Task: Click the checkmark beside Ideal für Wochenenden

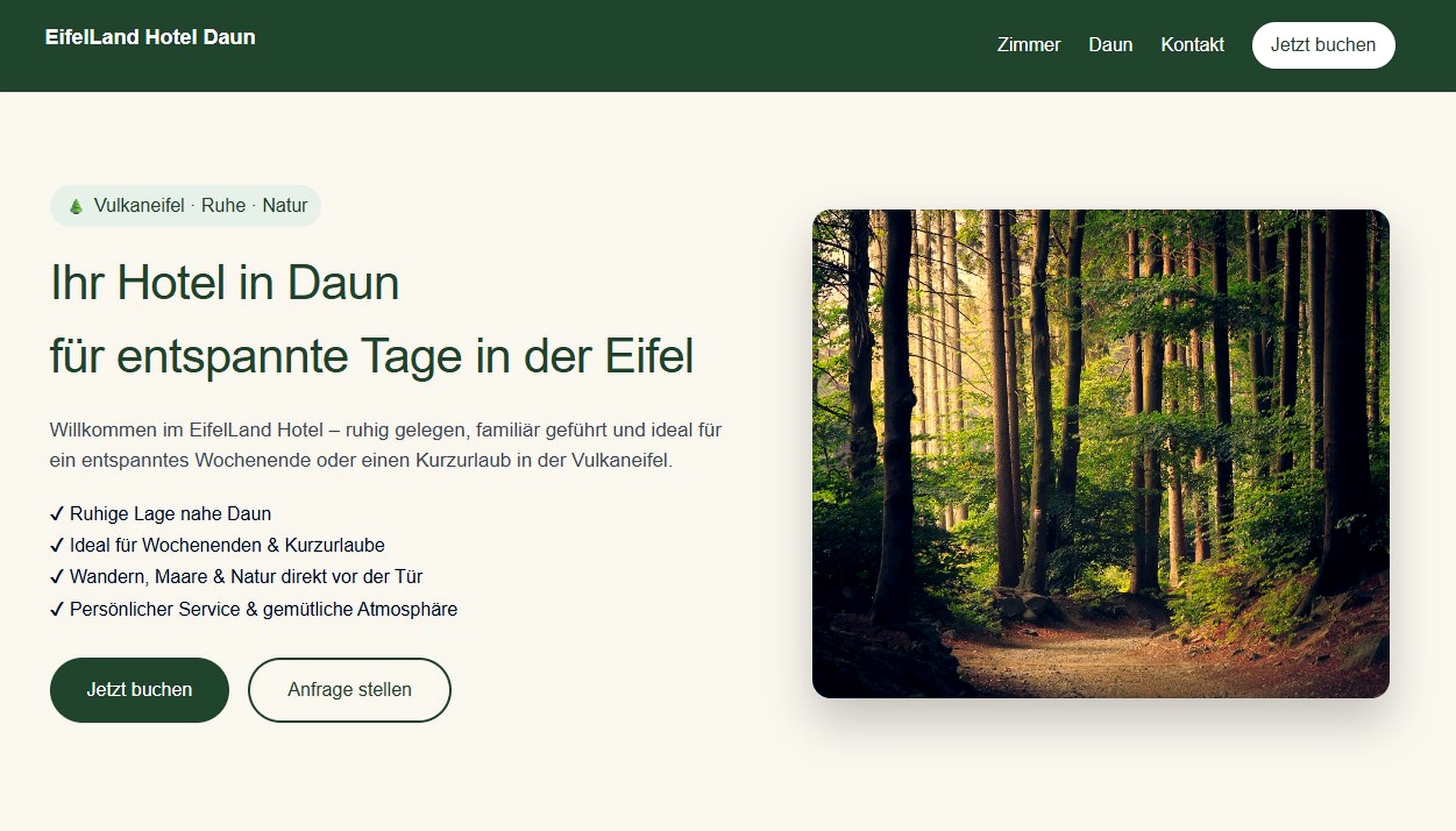Action: (56, 545)
